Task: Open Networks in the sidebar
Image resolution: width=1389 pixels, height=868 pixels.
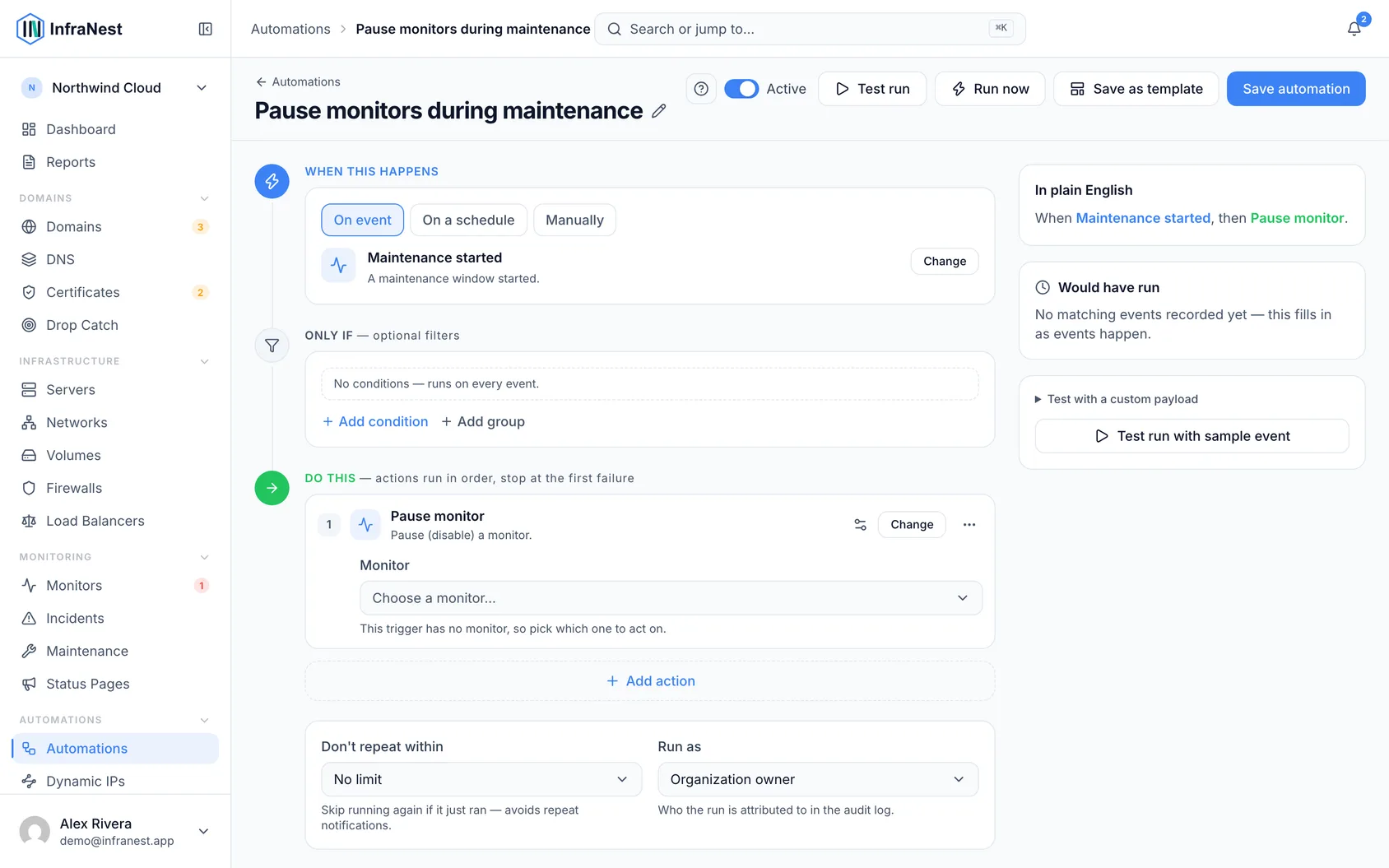Action: pos(115,423)
